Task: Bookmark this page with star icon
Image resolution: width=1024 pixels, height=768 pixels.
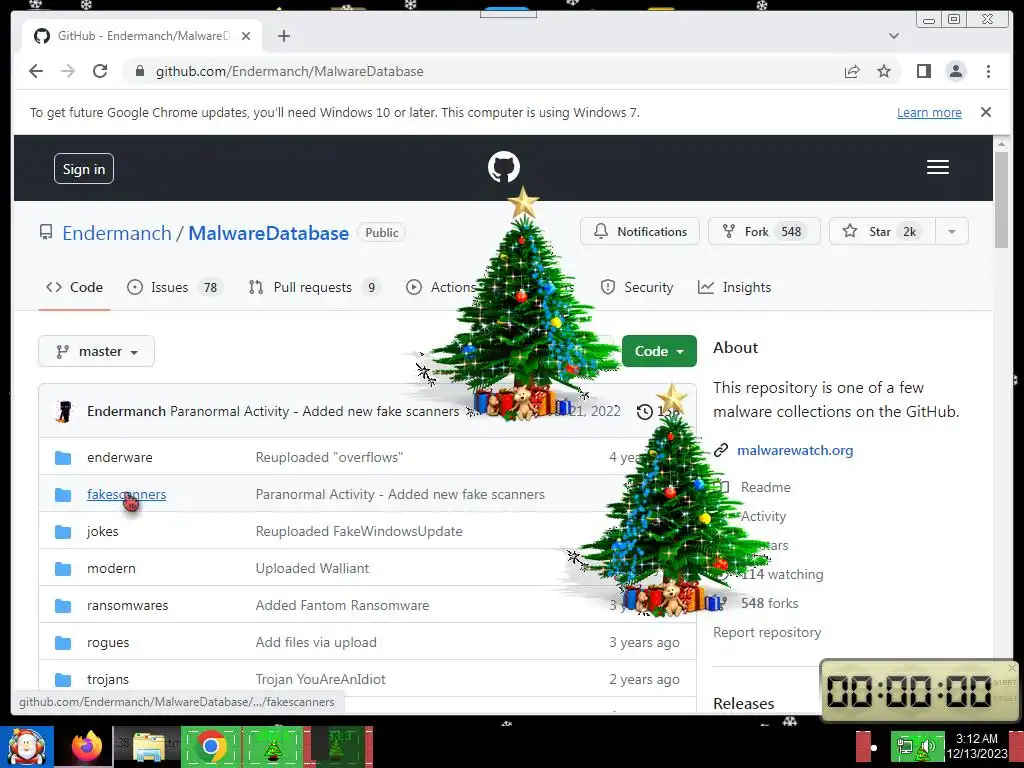Action: coord(884,71)
